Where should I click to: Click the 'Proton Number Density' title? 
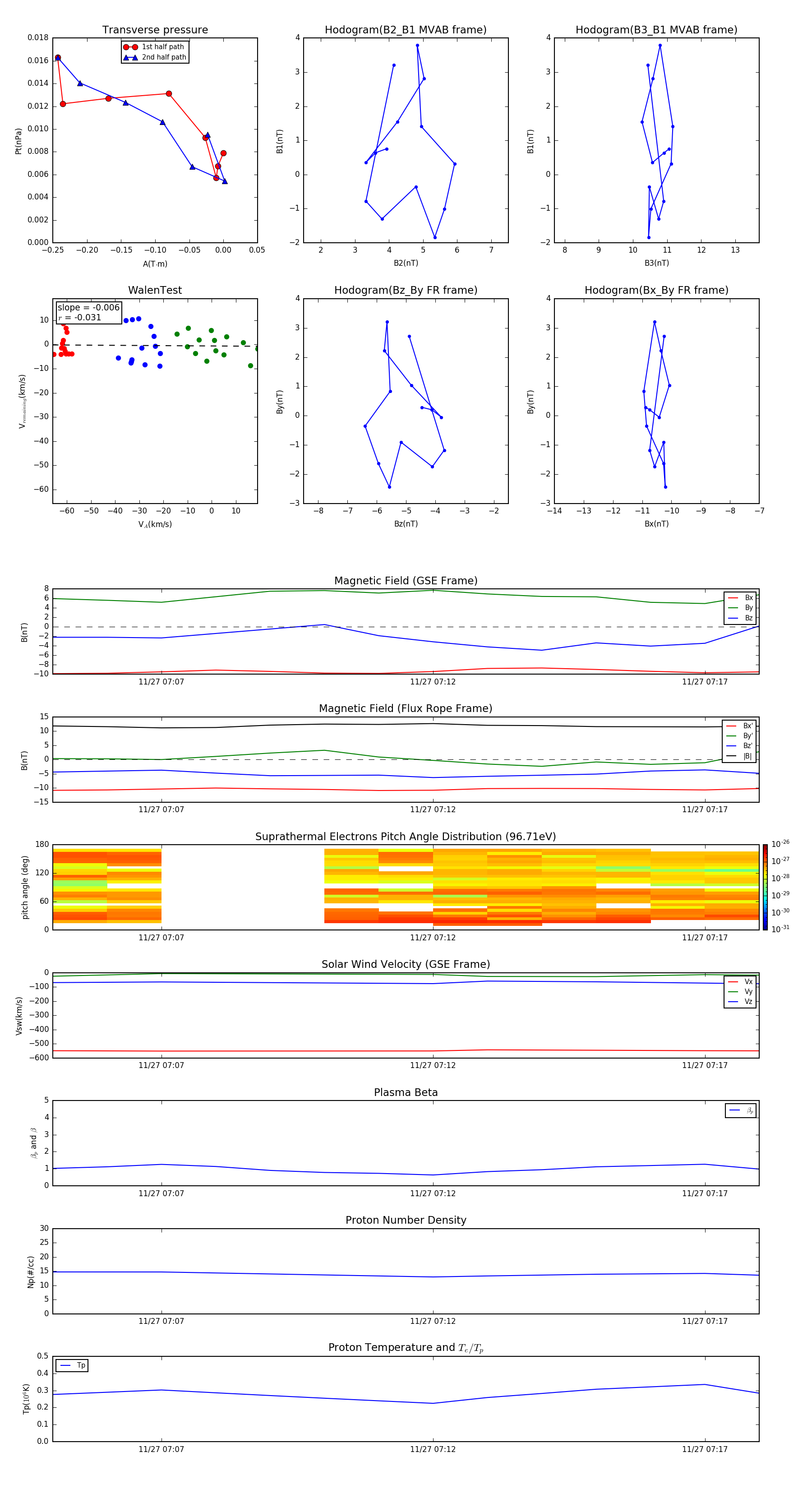406,1220
